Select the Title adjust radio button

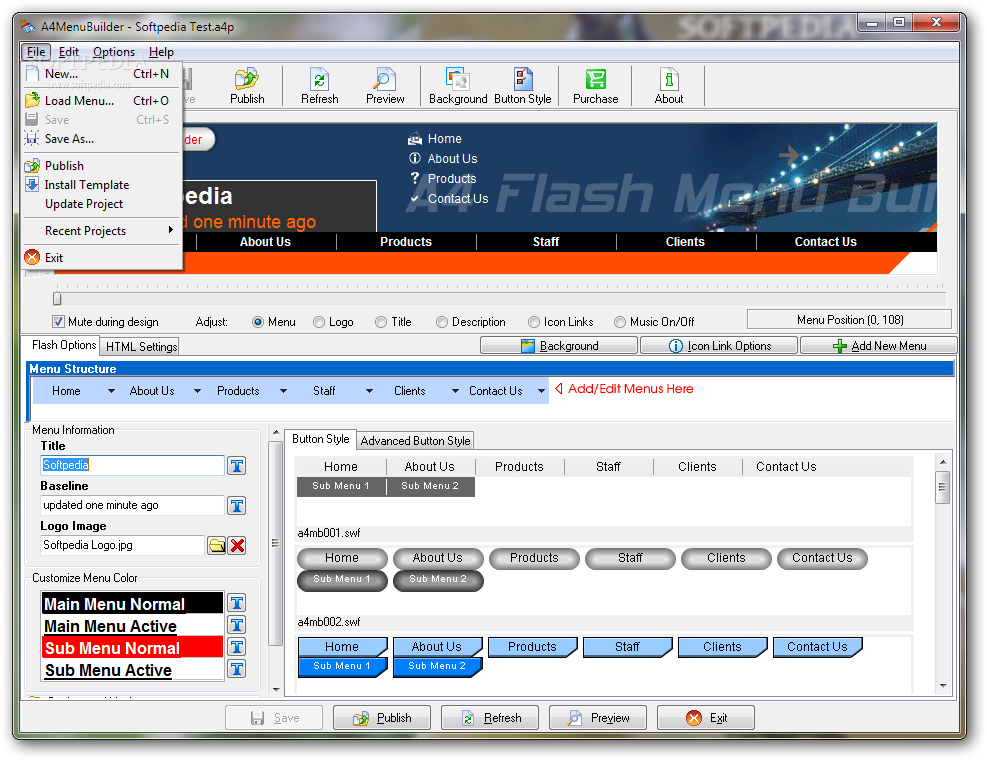click(381, 322)
